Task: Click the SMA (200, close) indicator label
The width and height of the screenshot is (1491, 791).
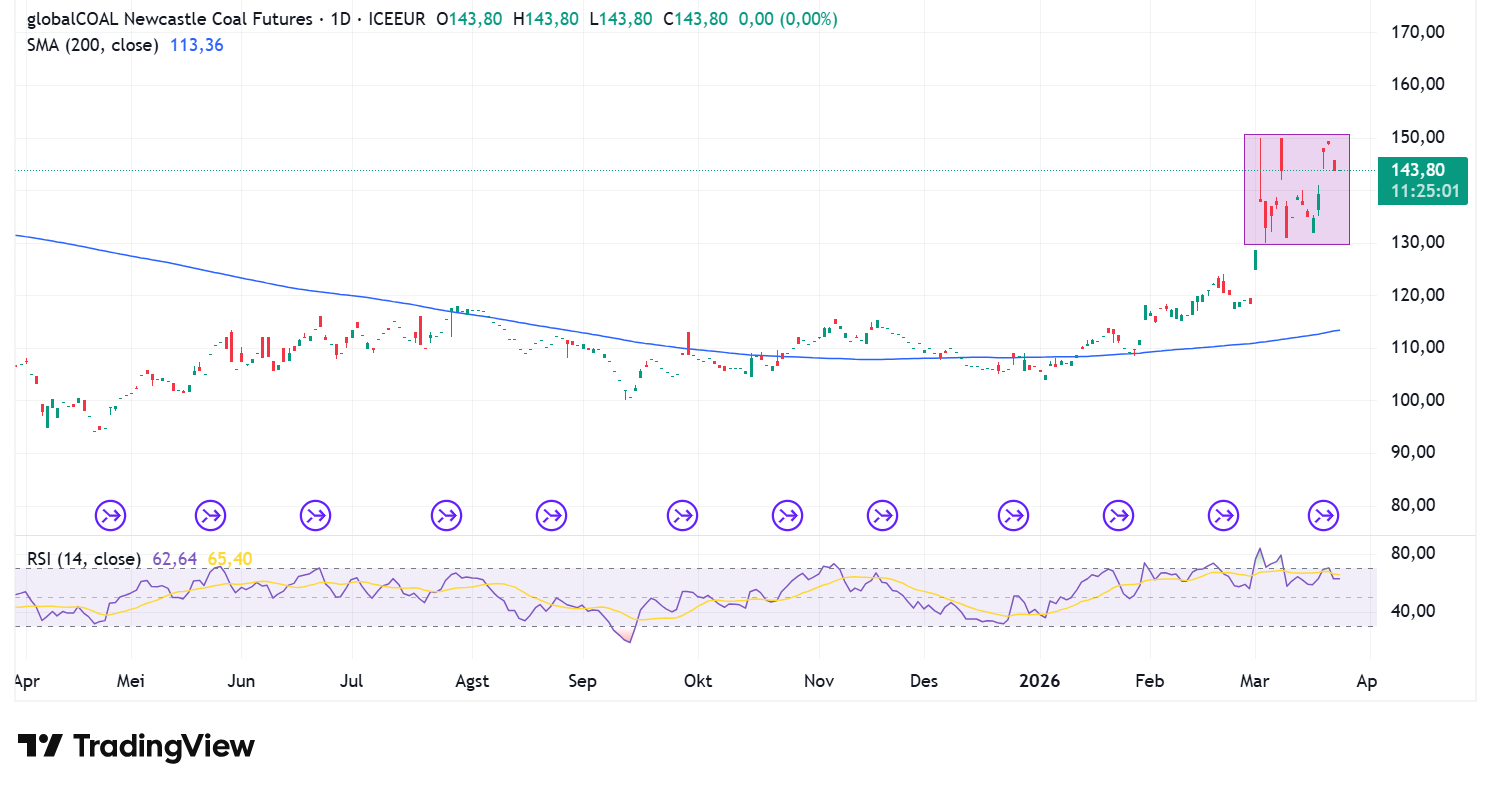Action: click(93, 45)
